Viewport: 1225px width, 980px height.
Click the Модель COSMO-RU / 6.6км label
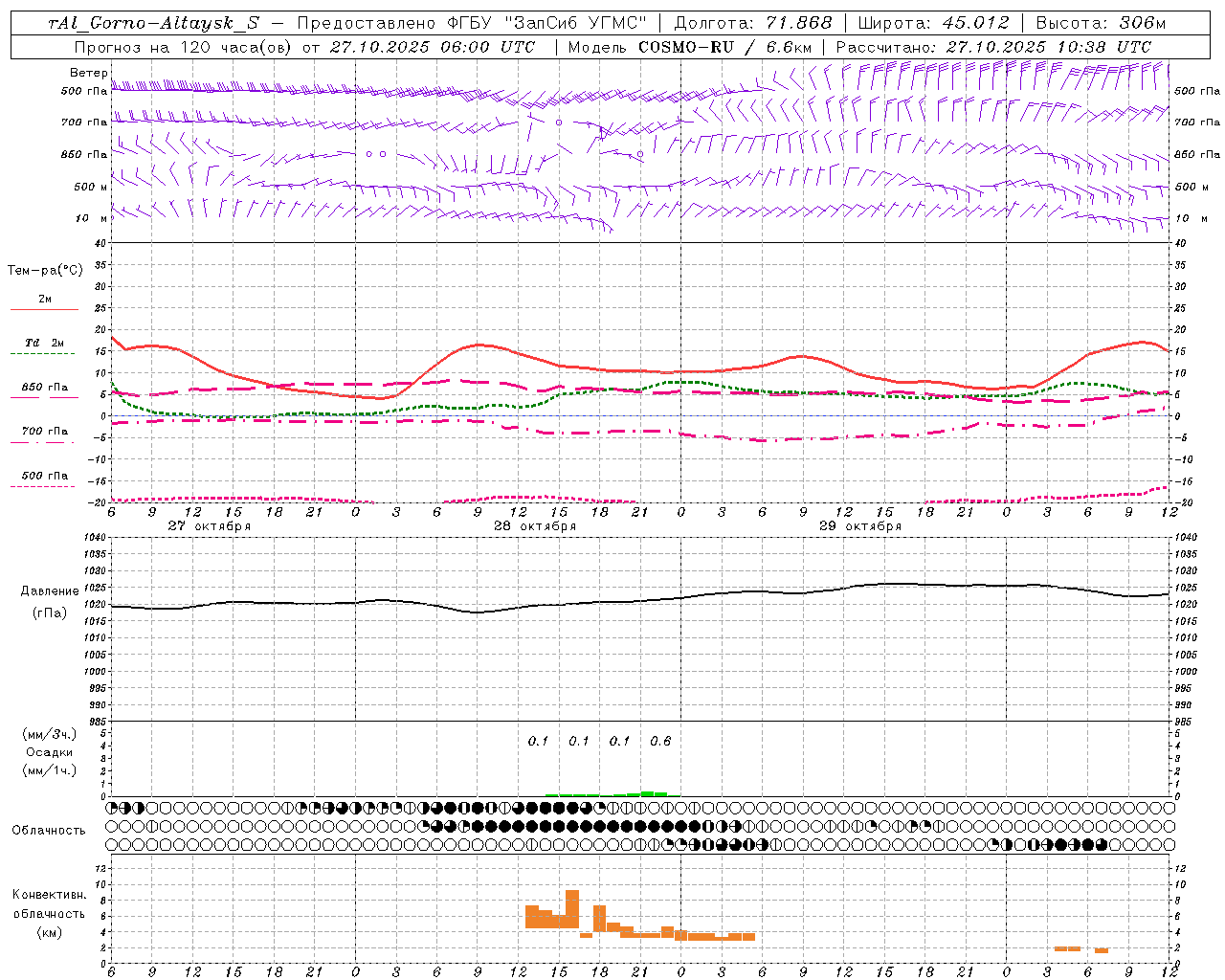click(x=689, y=47)
